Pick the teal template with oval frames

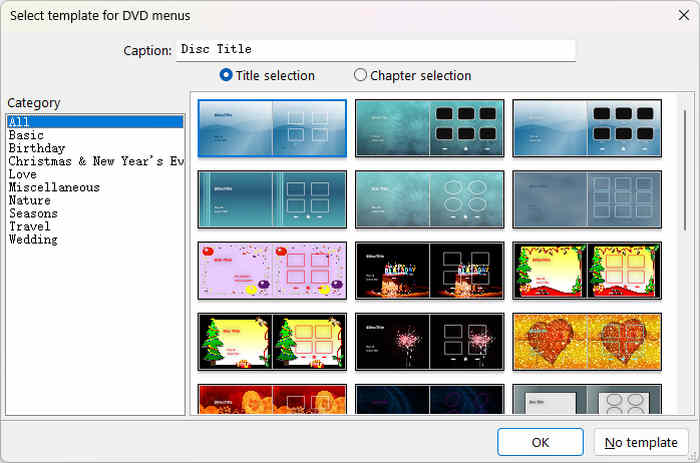click(429, 199)
